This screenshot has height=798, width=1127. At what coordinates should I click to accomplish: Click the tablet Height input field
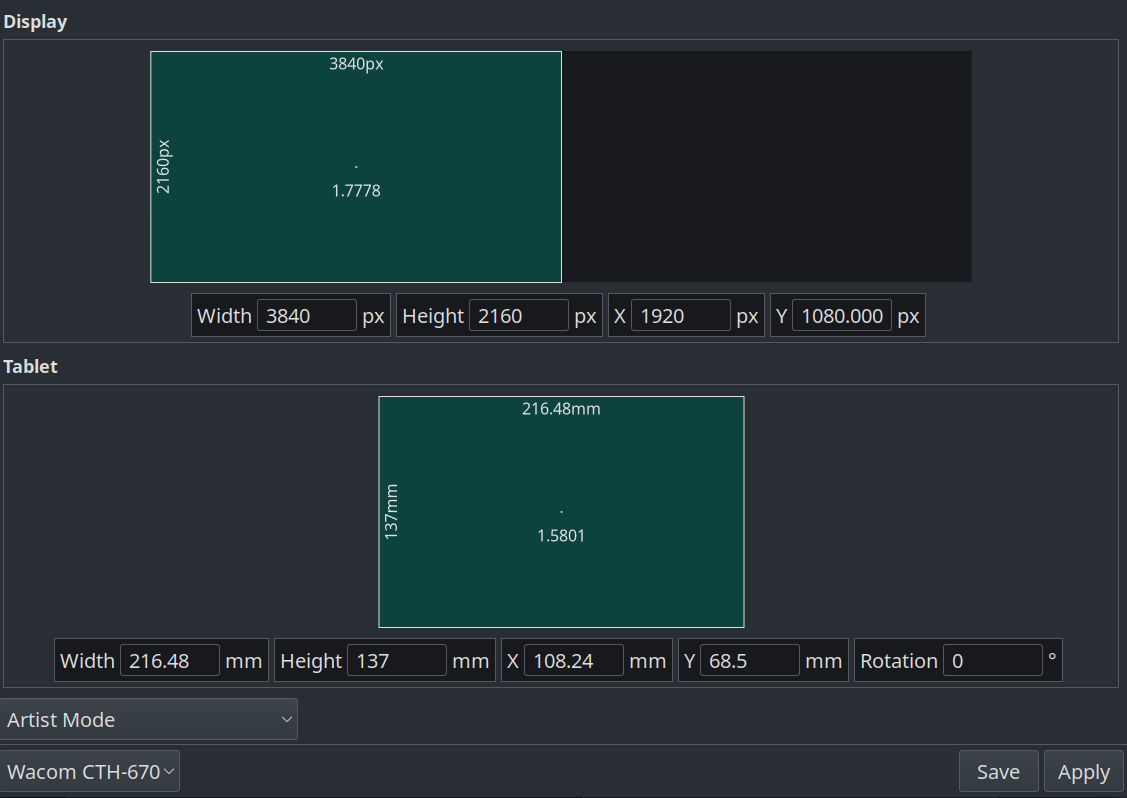coord(398,660)
